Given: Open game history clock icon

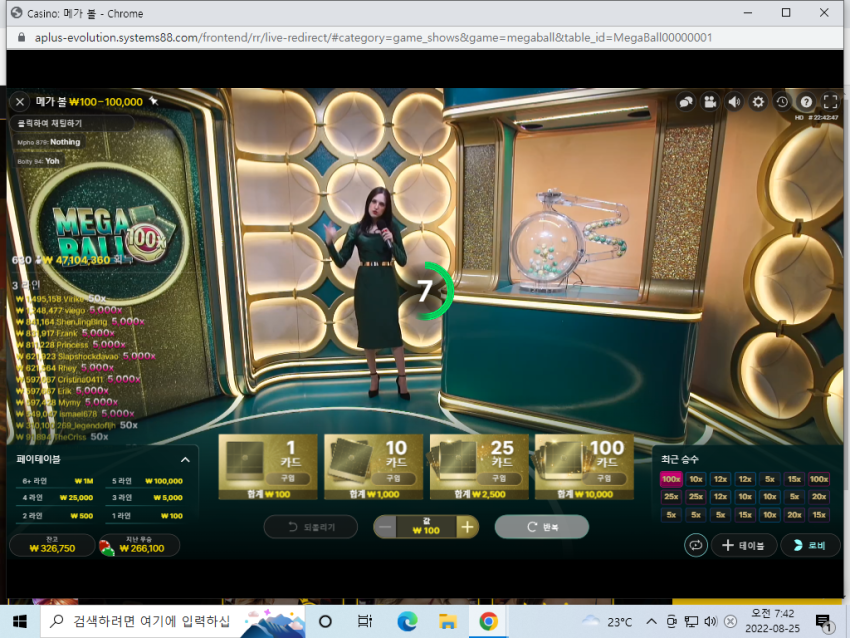Looking at the screenshot, I should coord(782,101).
